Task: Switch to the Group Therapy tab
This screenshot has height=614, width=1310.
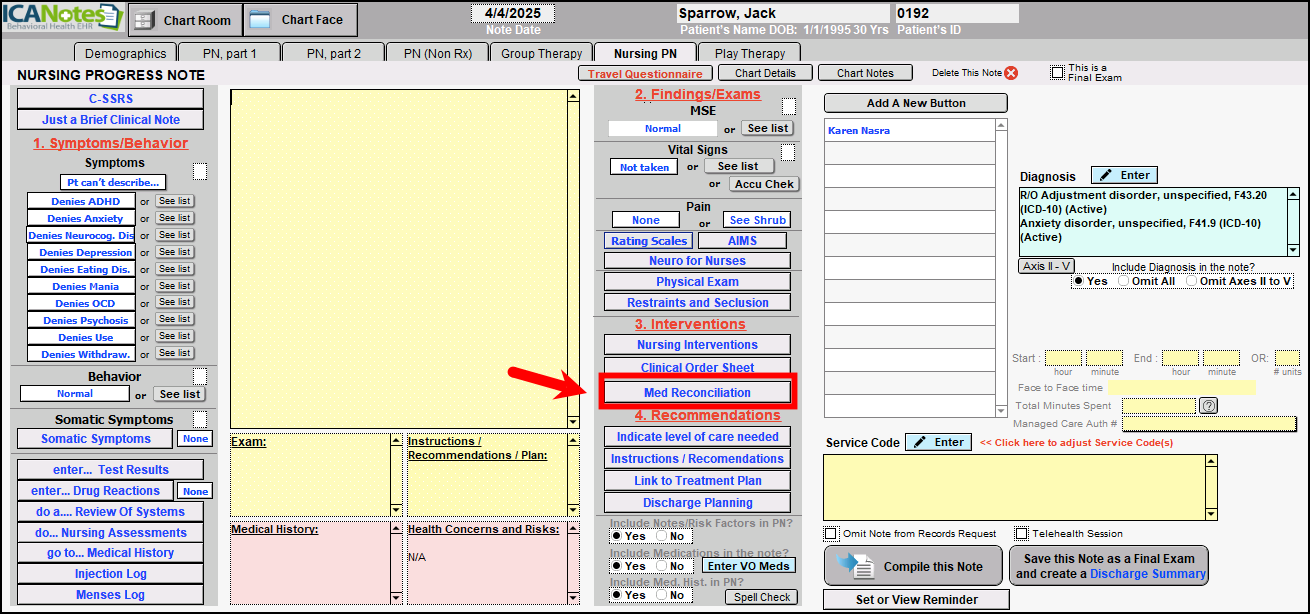Action: click(x=541, y=53)
